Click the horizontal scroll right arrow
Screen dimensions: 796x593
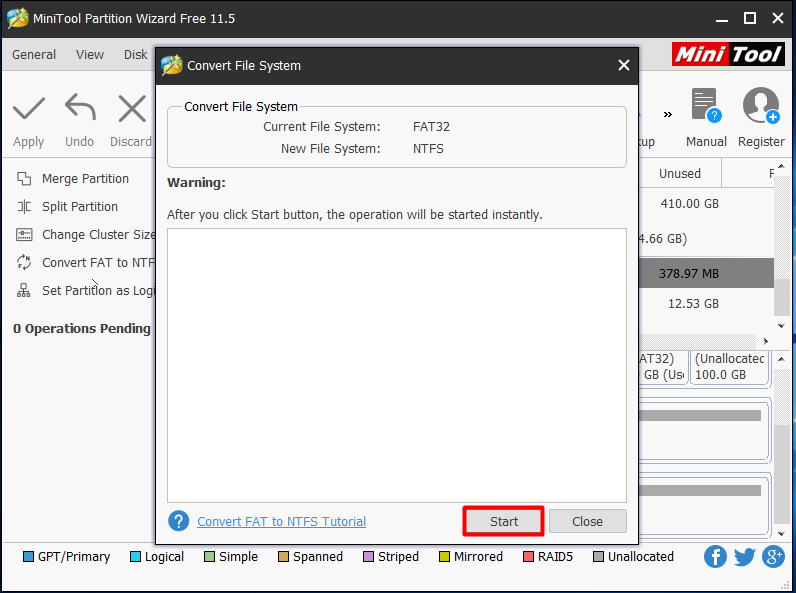click(x=766, y=341)
